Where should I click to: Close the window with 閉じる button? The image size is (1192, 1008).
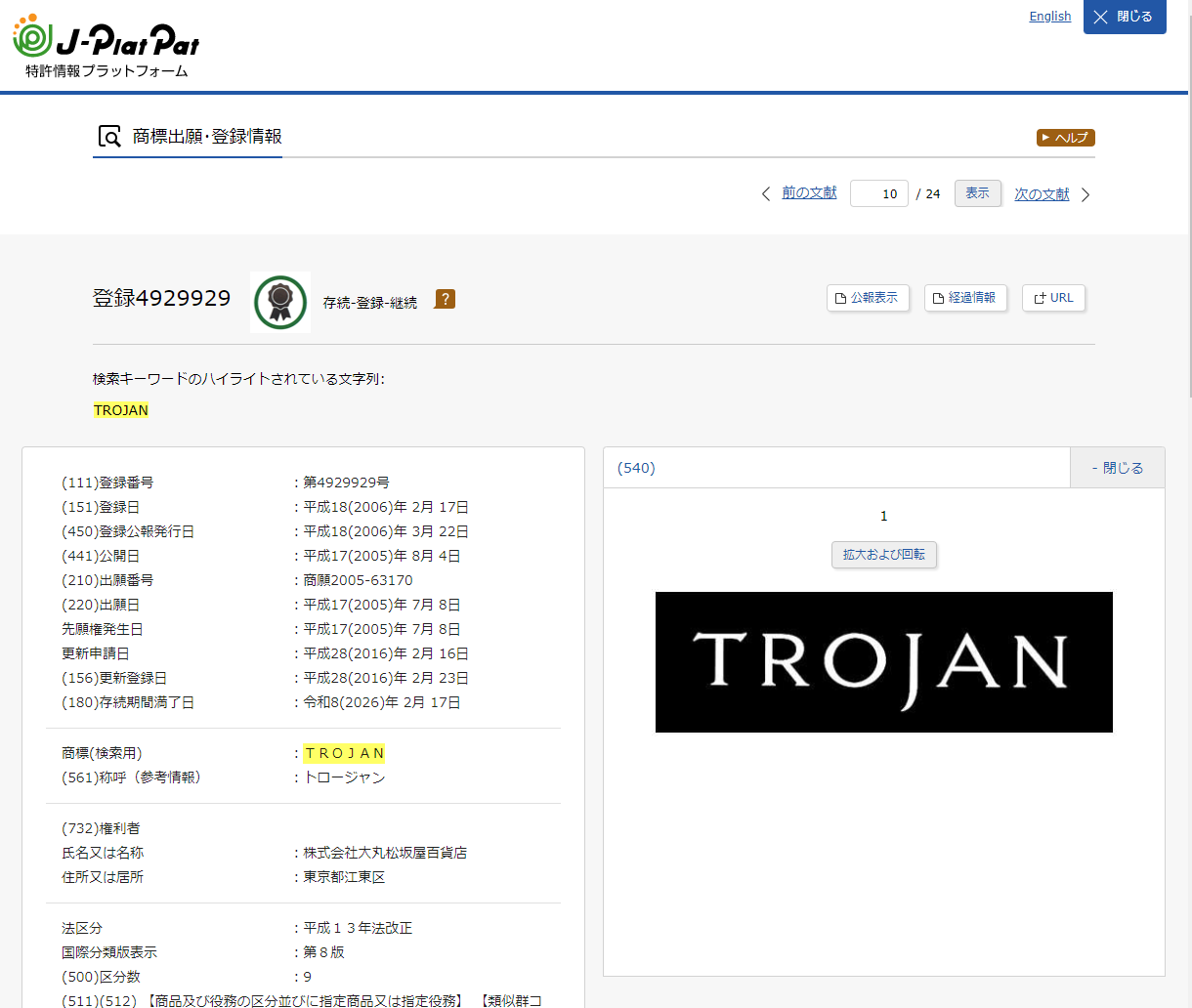[x=1125, y=17]
